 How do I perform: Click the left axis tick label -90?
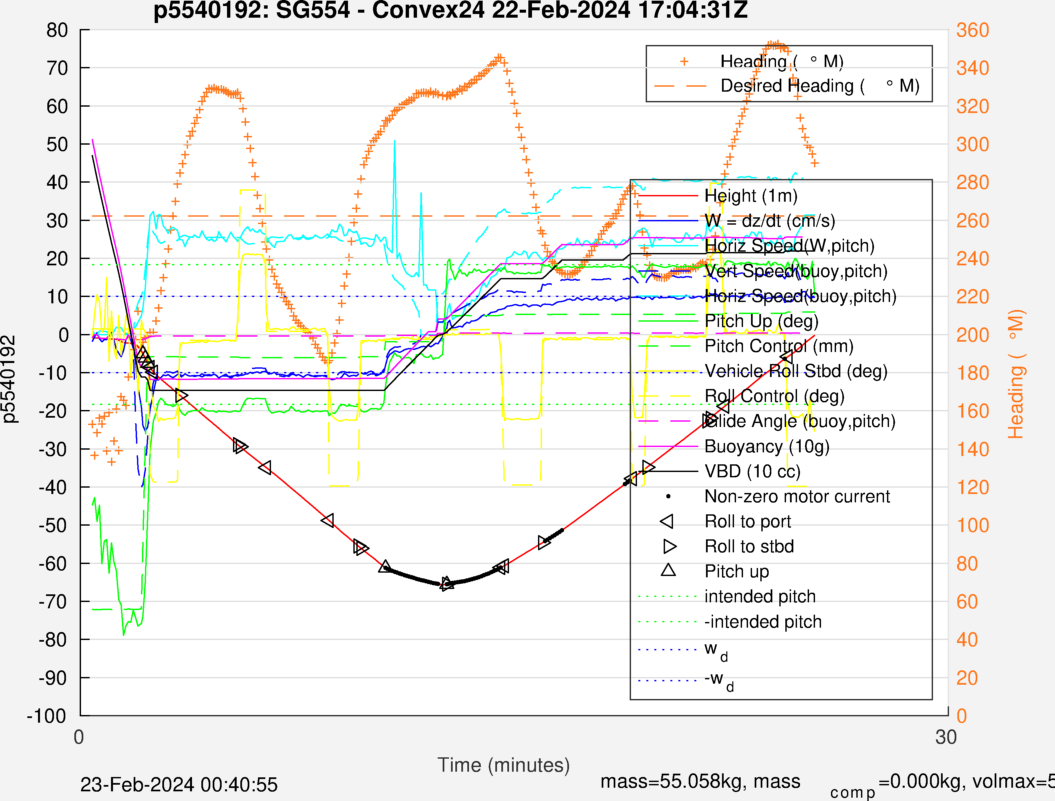[52, 678]
